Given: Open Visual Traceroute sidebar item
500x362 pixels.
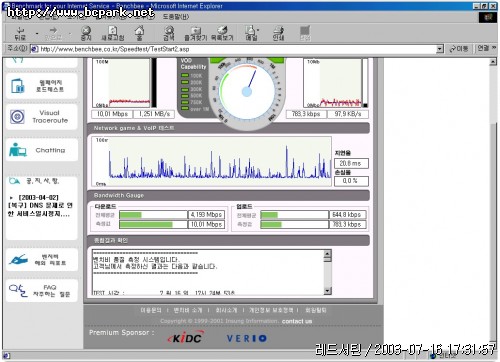Looking at the screenshot, I should coord(42,117).
